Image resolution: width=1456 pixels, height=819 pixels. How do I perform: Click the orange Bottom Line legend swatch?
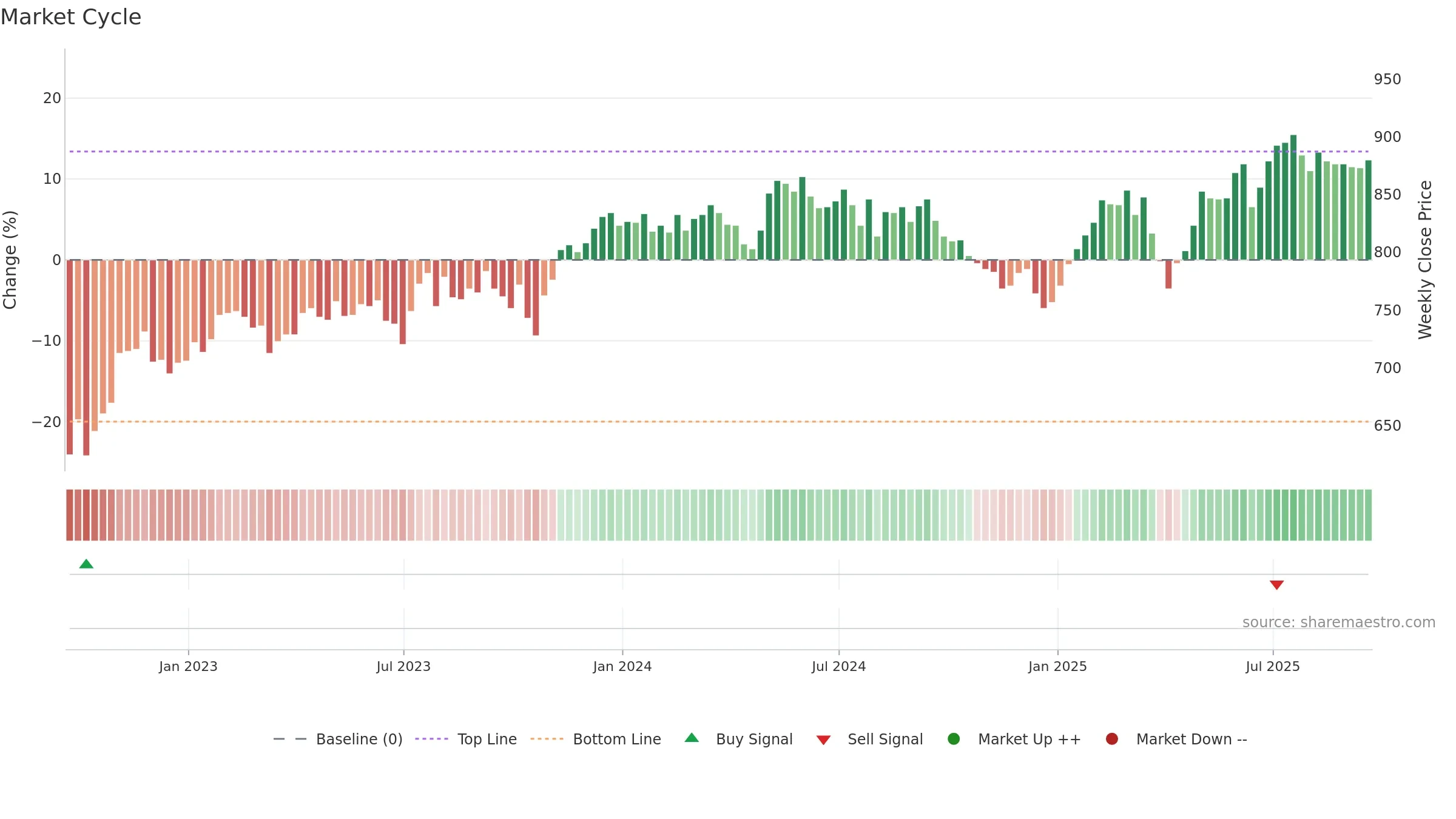point(547,739)
